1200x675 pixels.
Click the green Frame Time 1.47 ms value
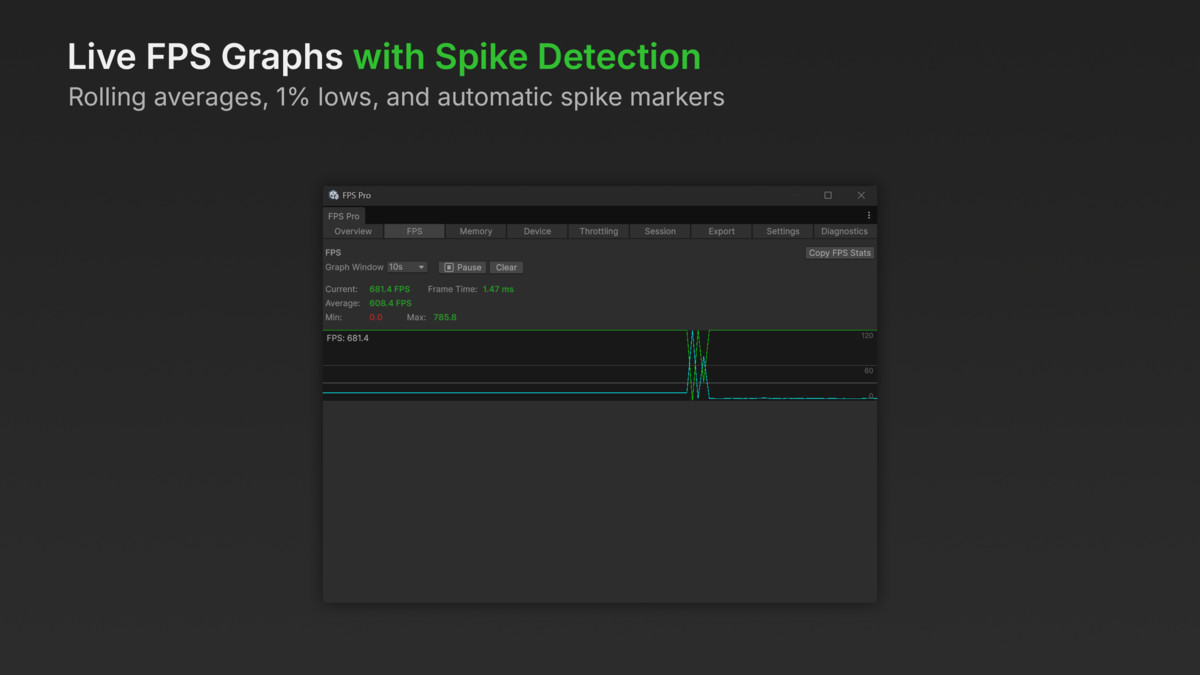[x=498, y=289]
